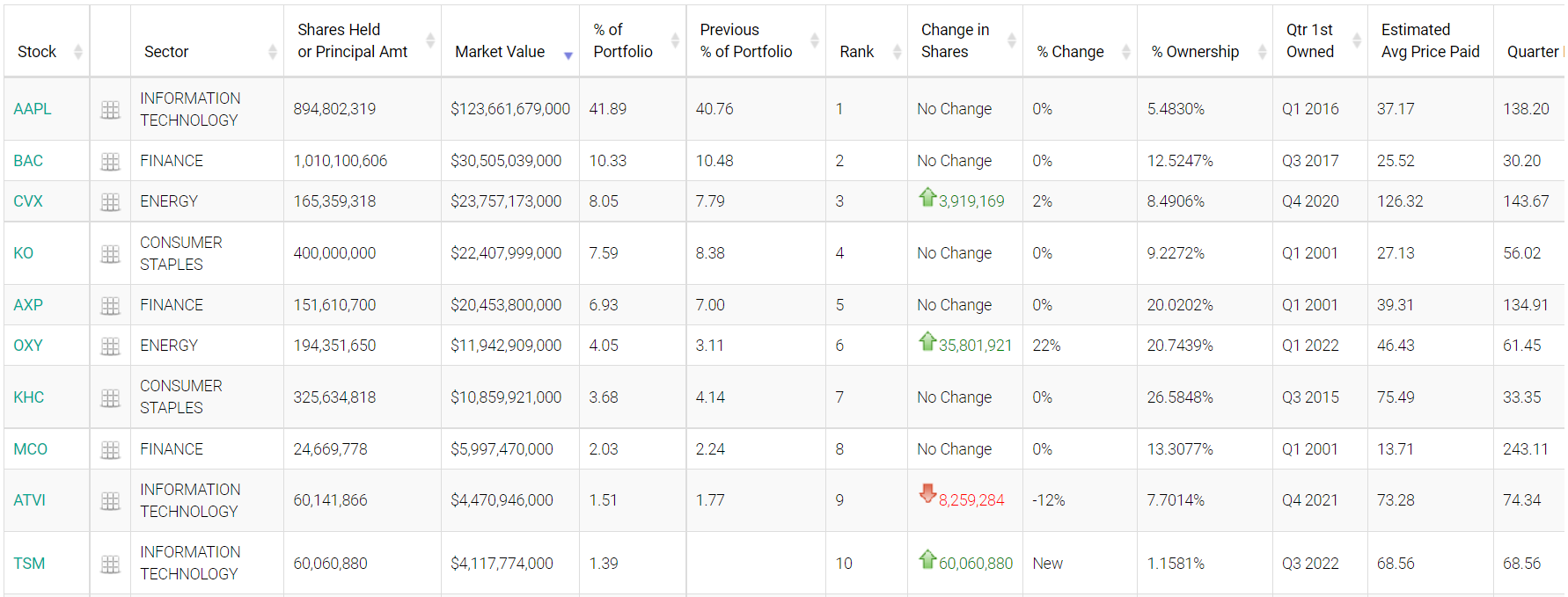Click green up arrow in OXY row
This screenshot has height=597, width=1568.
[x=927, y=341]
